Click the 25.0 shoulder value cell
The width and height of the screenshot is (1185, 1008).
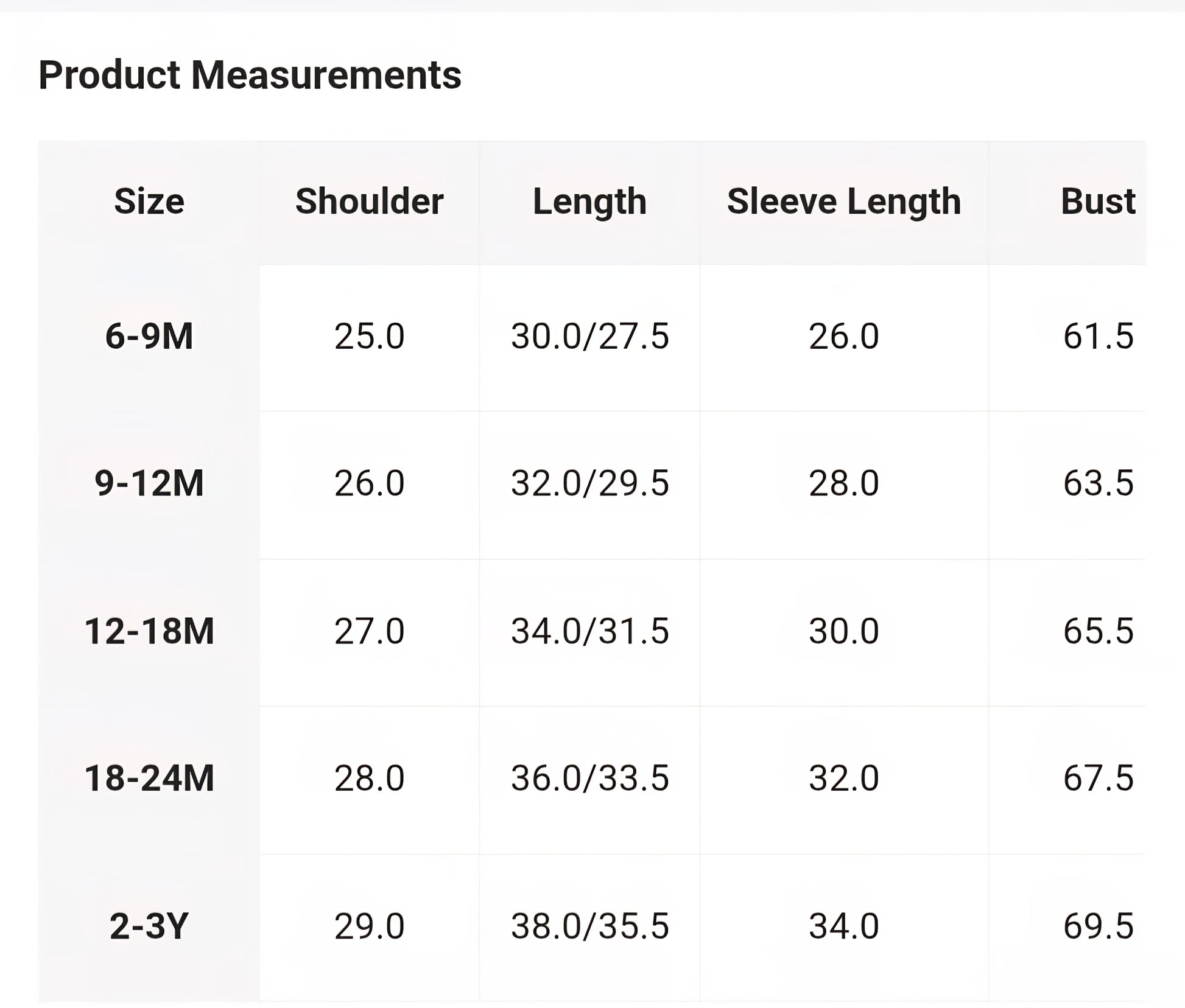pyautogui.click(x=369, y=336)
